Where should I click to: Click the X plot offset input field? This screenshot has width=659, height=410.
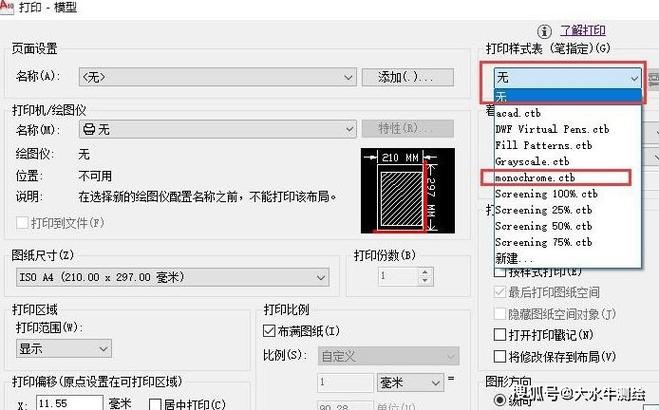tap(66, 404)
